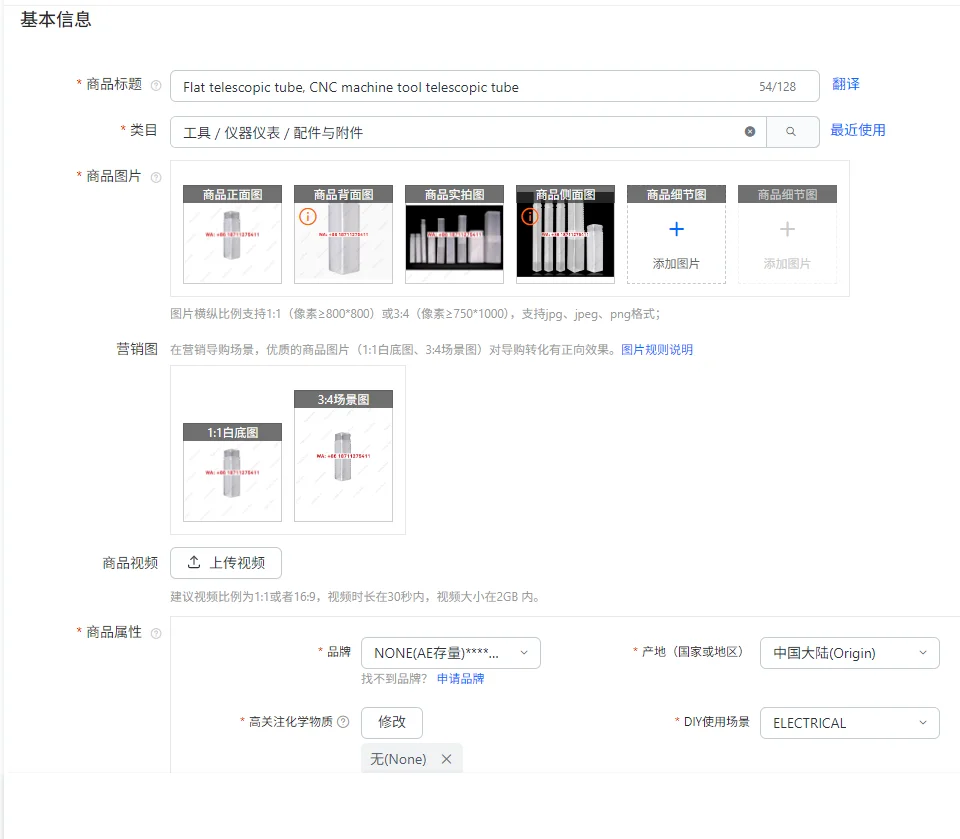Clear the category field with the X icon

pyautogui.click(x=750, y=132)
